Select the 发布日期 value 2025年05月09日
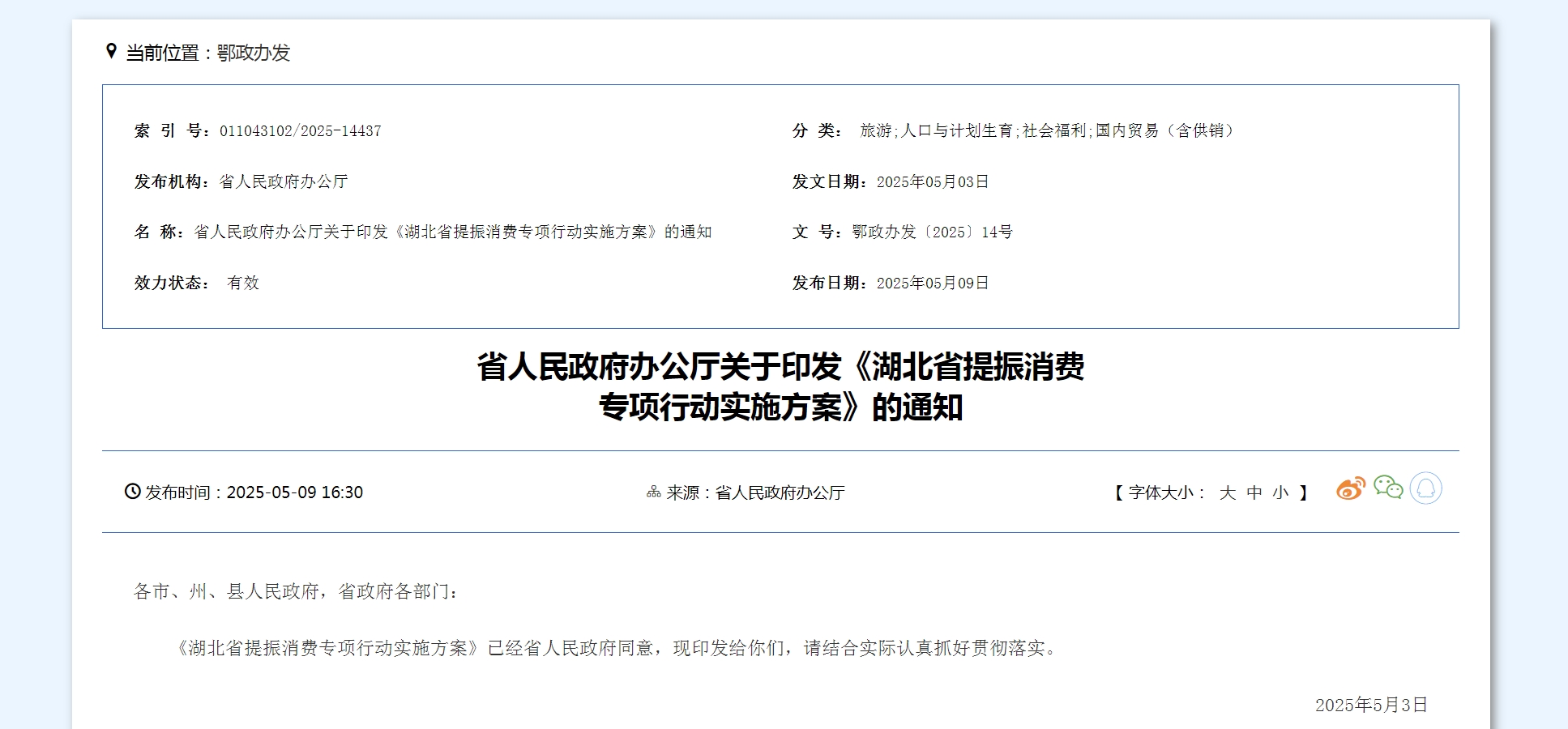The width and height of the screenshot is (1568, 729). [932, 283]
